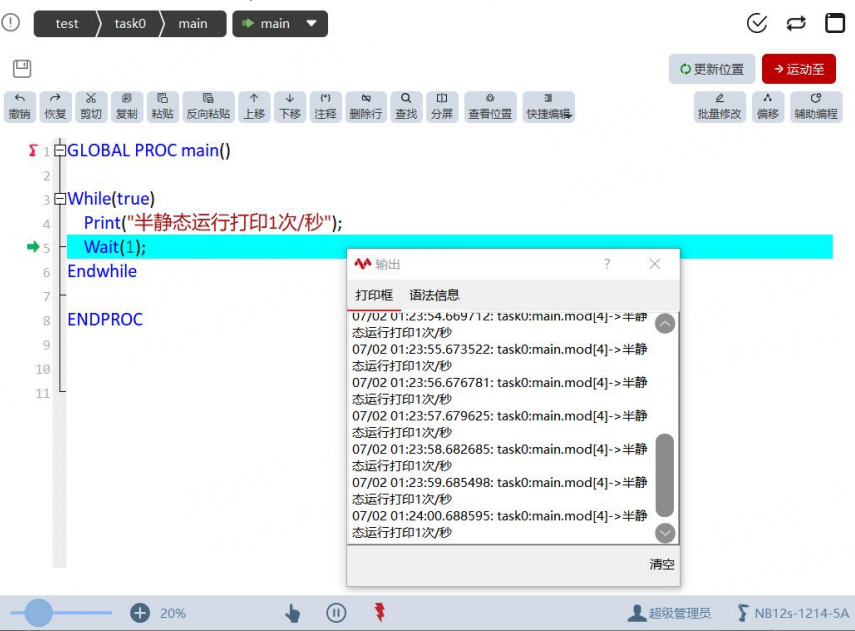This screenshot has height=631, width=855.
Task: Click the 批量修改 batch modify button
Action: click(719, 106)
